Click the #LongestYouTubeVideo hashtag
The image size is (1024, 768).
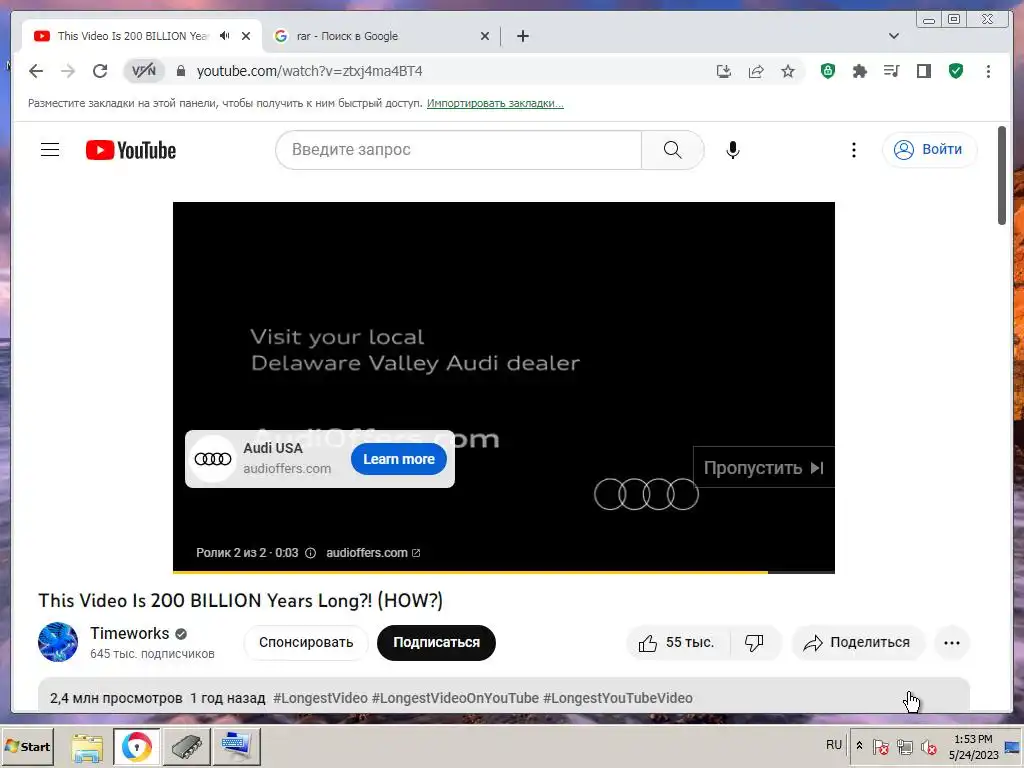[x=618, y=698]
